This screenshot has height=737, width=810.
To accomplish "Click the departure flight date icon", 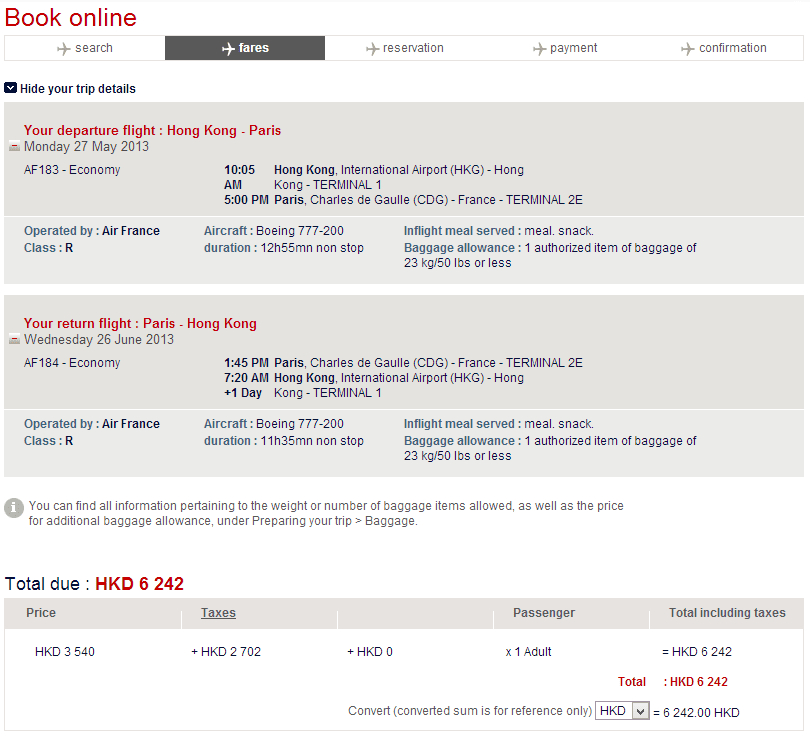I will [x=14, y=147].
